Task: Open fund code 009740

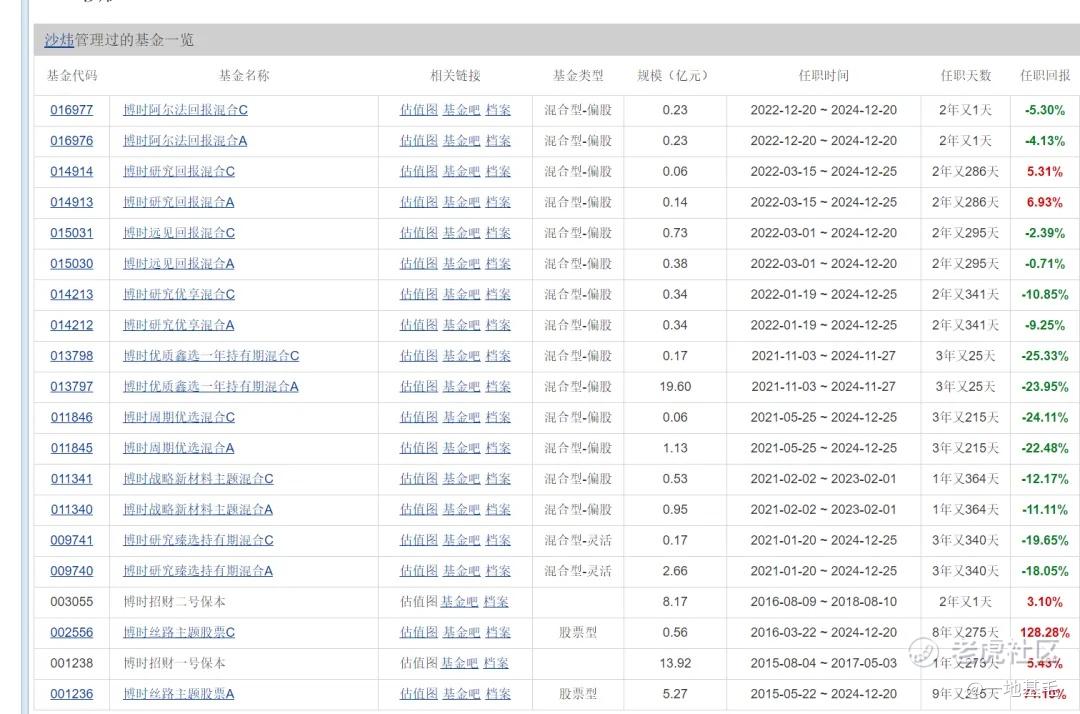Action: (72, 571)
